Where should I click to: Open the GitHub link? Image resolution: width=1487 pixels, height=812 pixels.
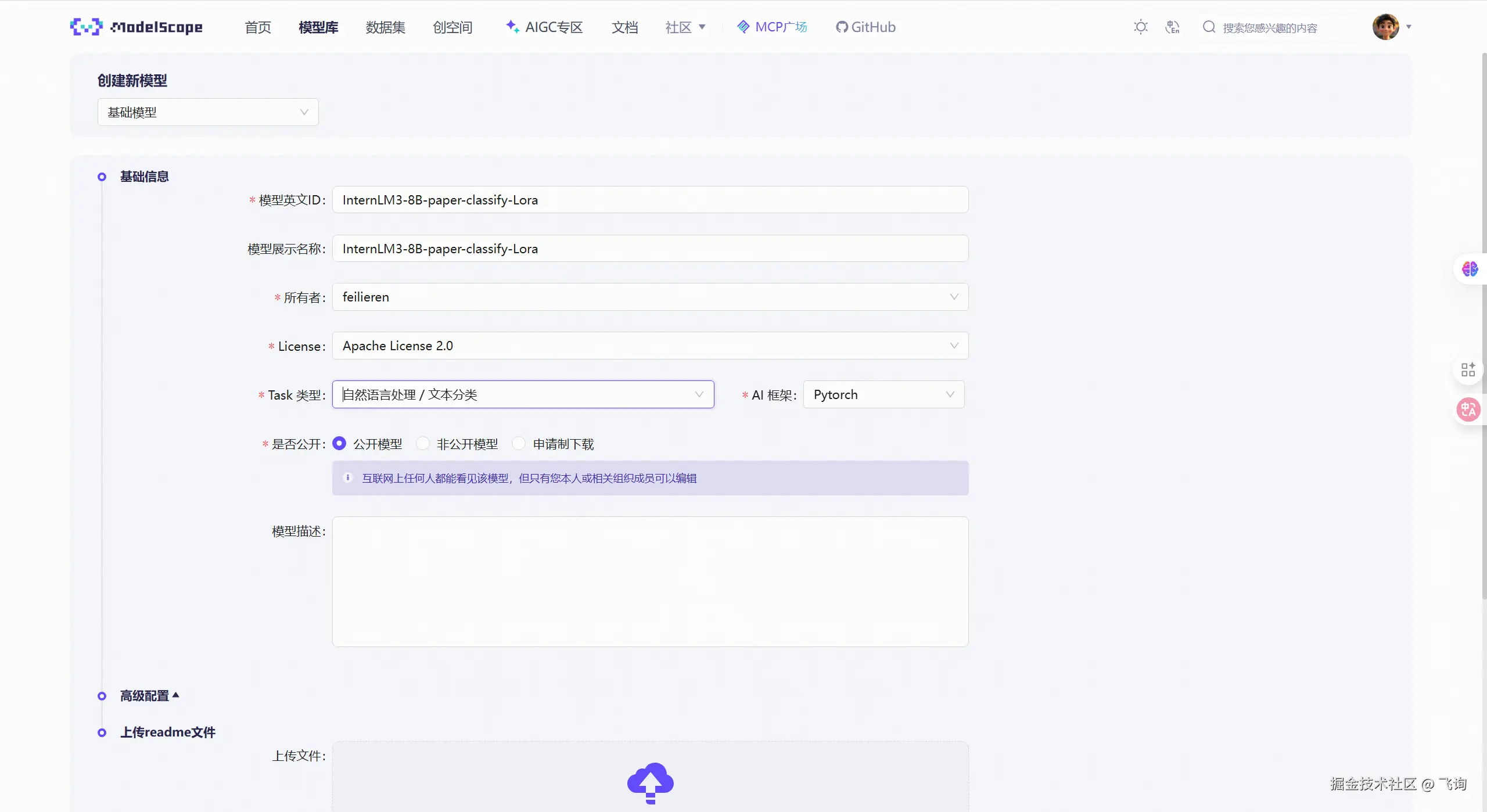865,27
